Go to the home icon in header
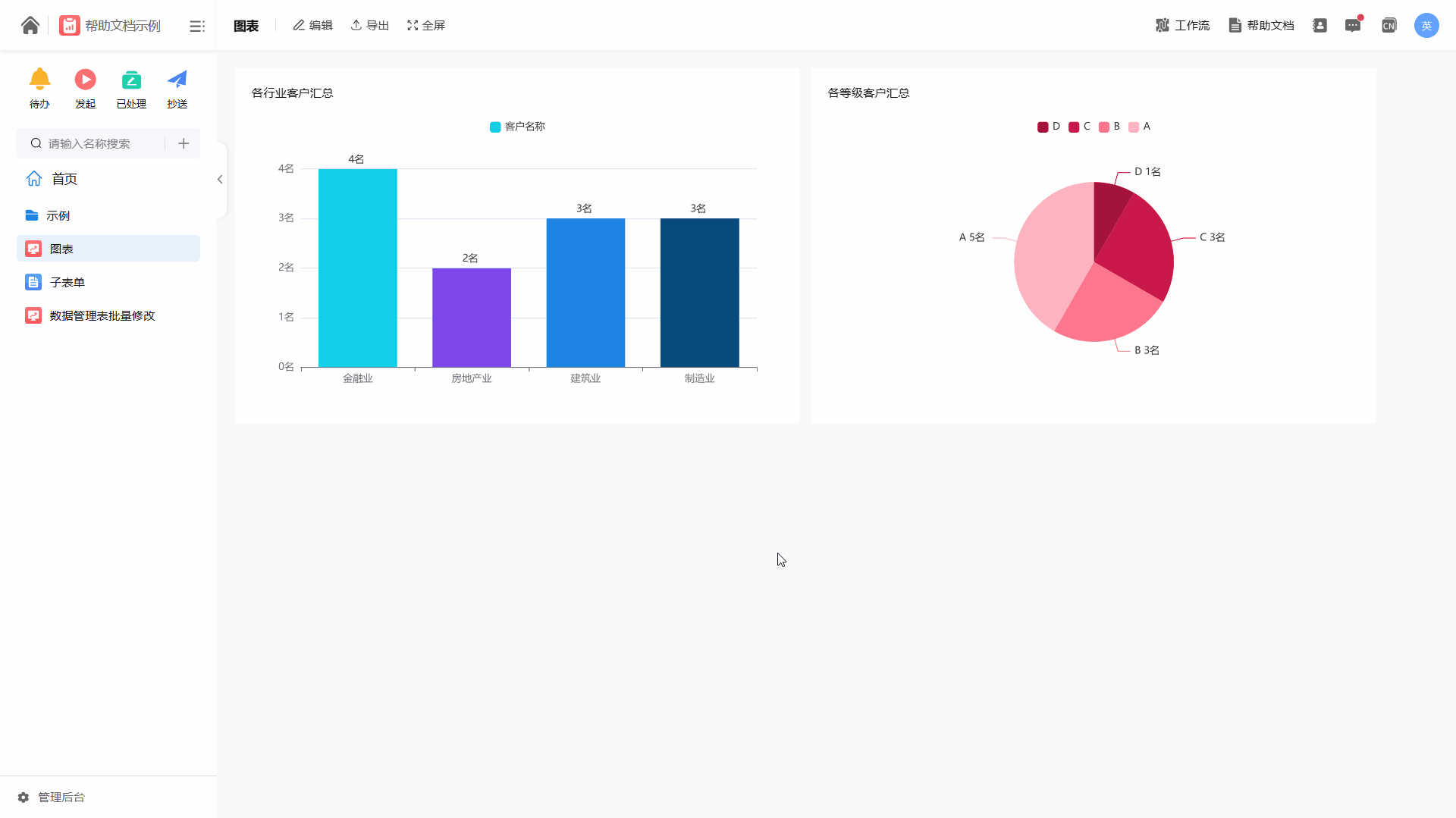This screenshot has height=818, width=1456. click(30, 26)
